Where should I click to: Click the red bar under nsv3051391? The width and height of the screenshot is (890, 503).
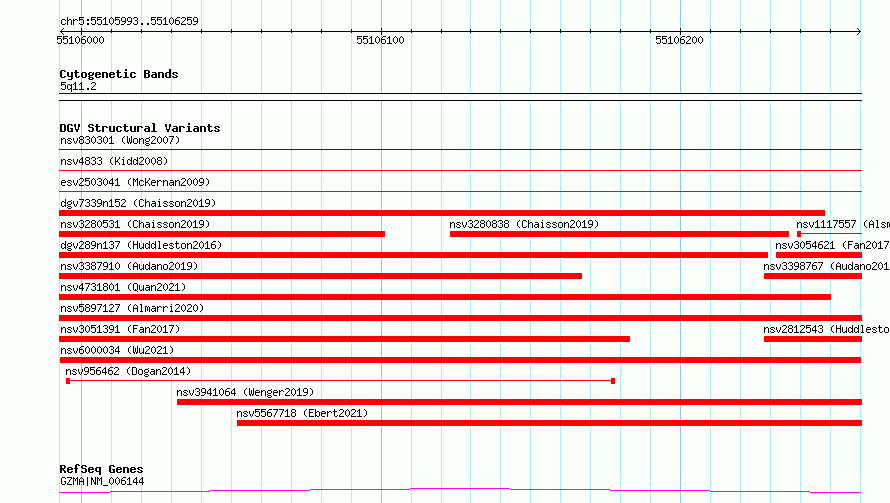pos(345,339)
